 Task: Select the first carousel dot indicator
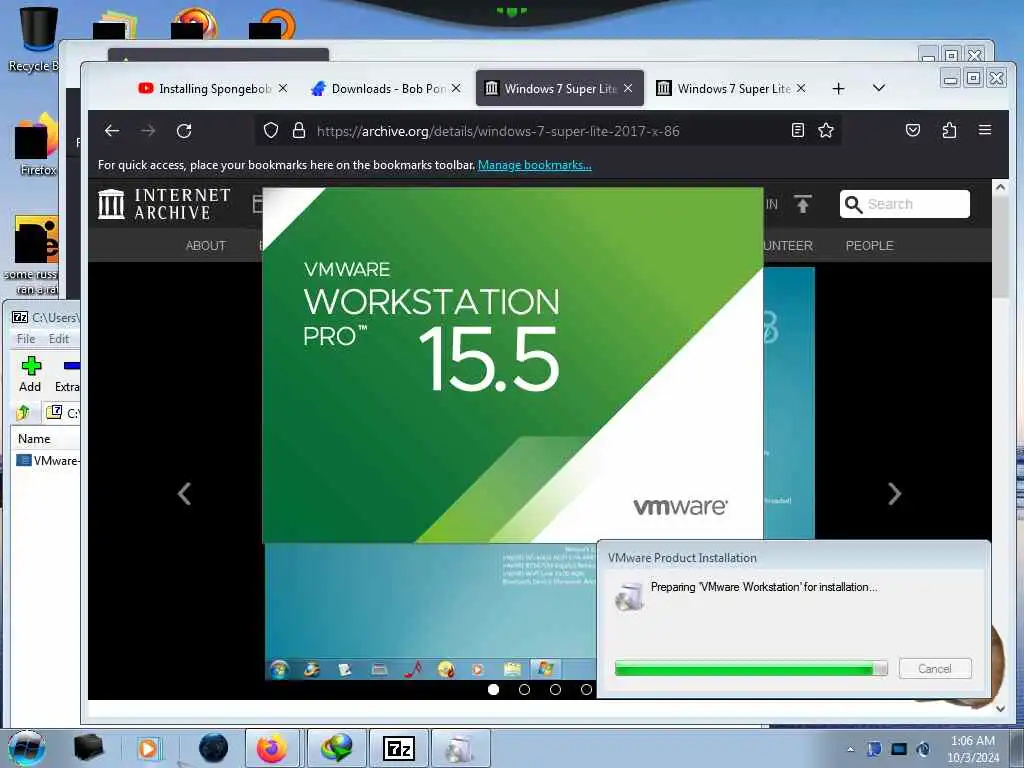click(494, 690)
